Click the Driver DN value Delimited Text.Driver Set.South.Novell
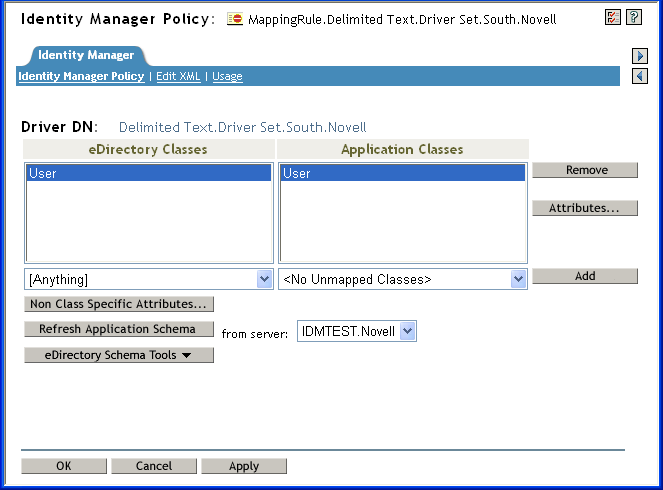663x490 pixels. click(242, 127)
